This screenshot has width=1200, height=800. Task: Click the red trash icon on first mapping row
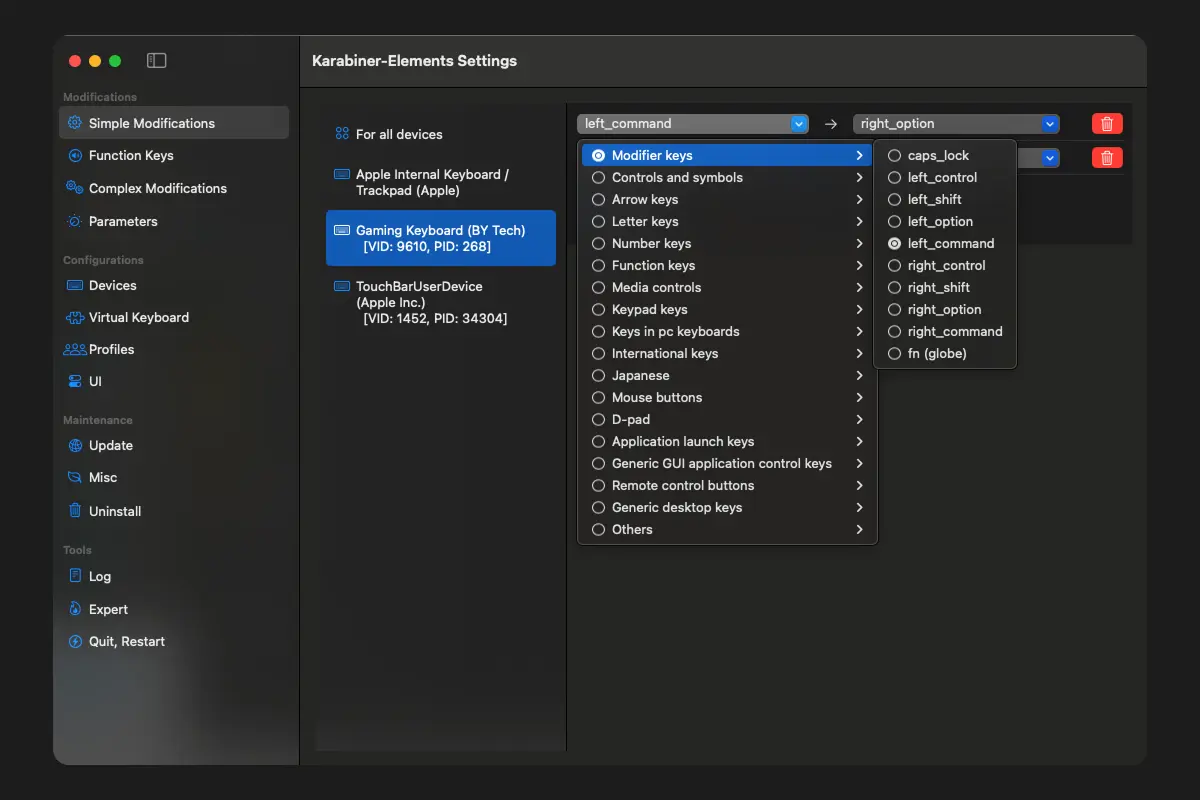(1107, 124)
